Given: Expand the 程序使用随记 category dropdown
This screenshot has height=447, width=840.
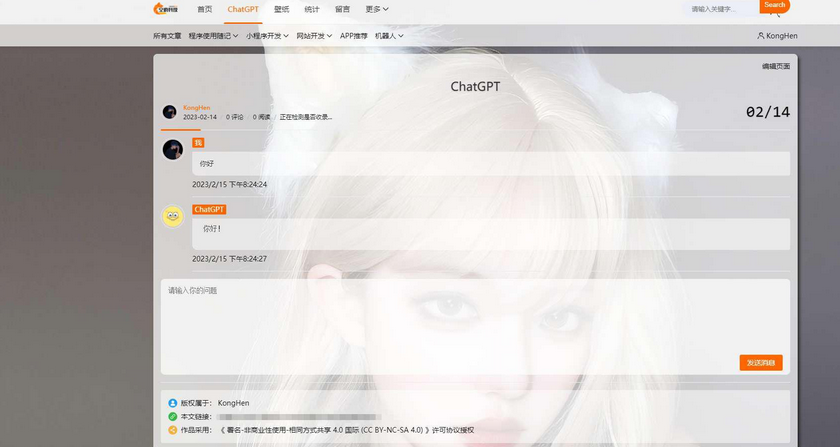Looking at the screenshot, I should coord(213,36).
